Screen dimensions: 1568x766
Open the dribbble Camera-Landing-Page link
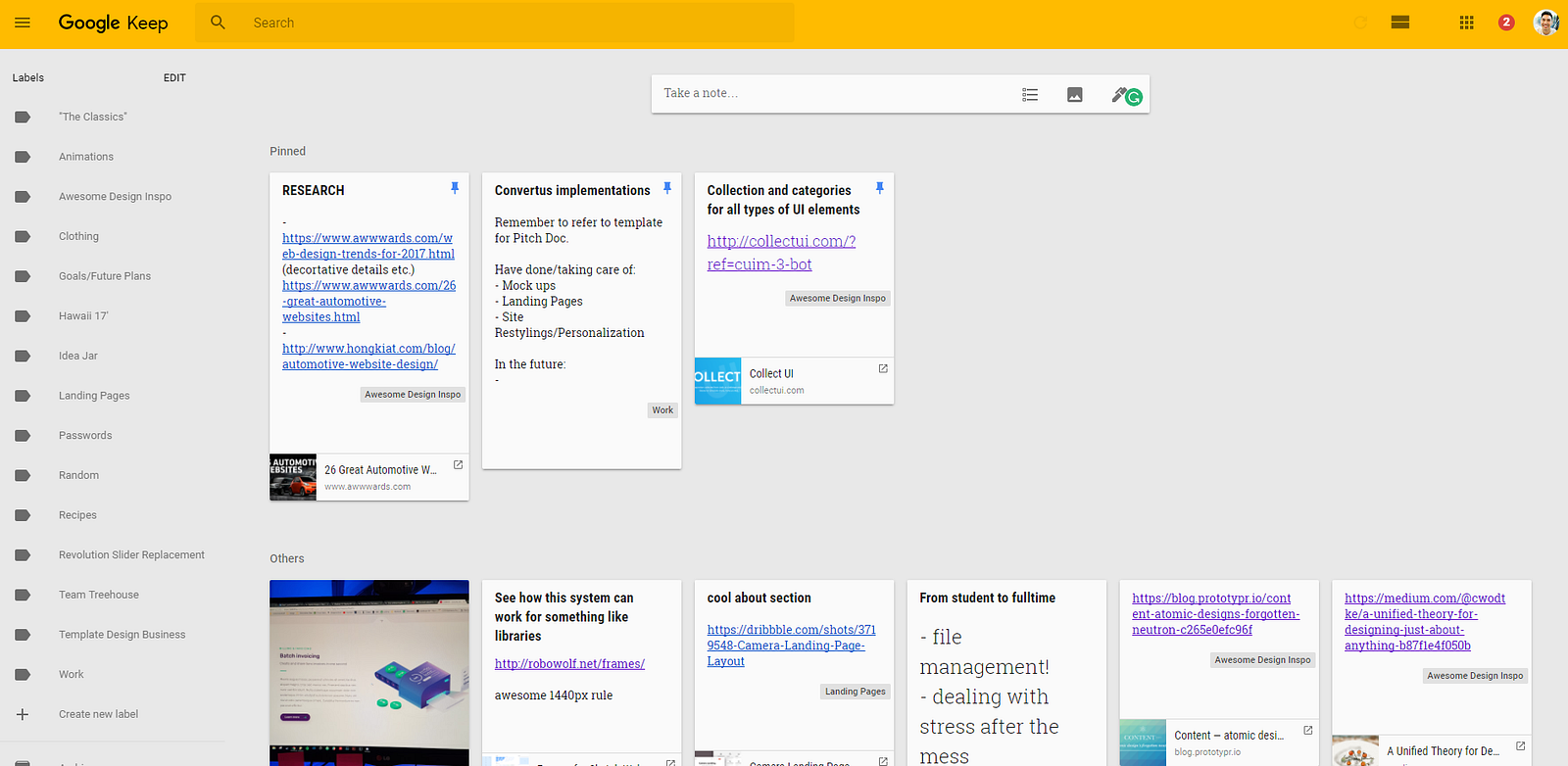(791, 646)
